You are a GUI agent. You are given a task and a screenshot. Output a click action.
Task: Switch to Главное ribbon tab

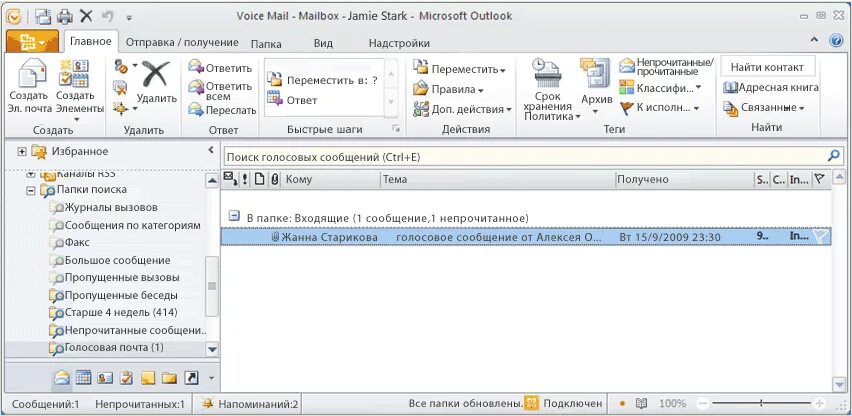click(91, 42)
